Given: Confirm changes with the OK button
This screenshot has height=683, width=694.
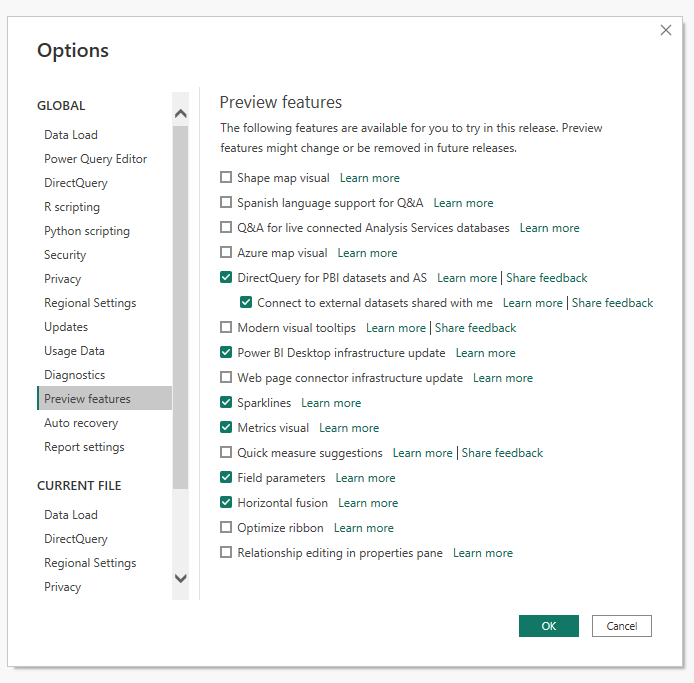Looking at the screenshot, I should click(548, 626).
